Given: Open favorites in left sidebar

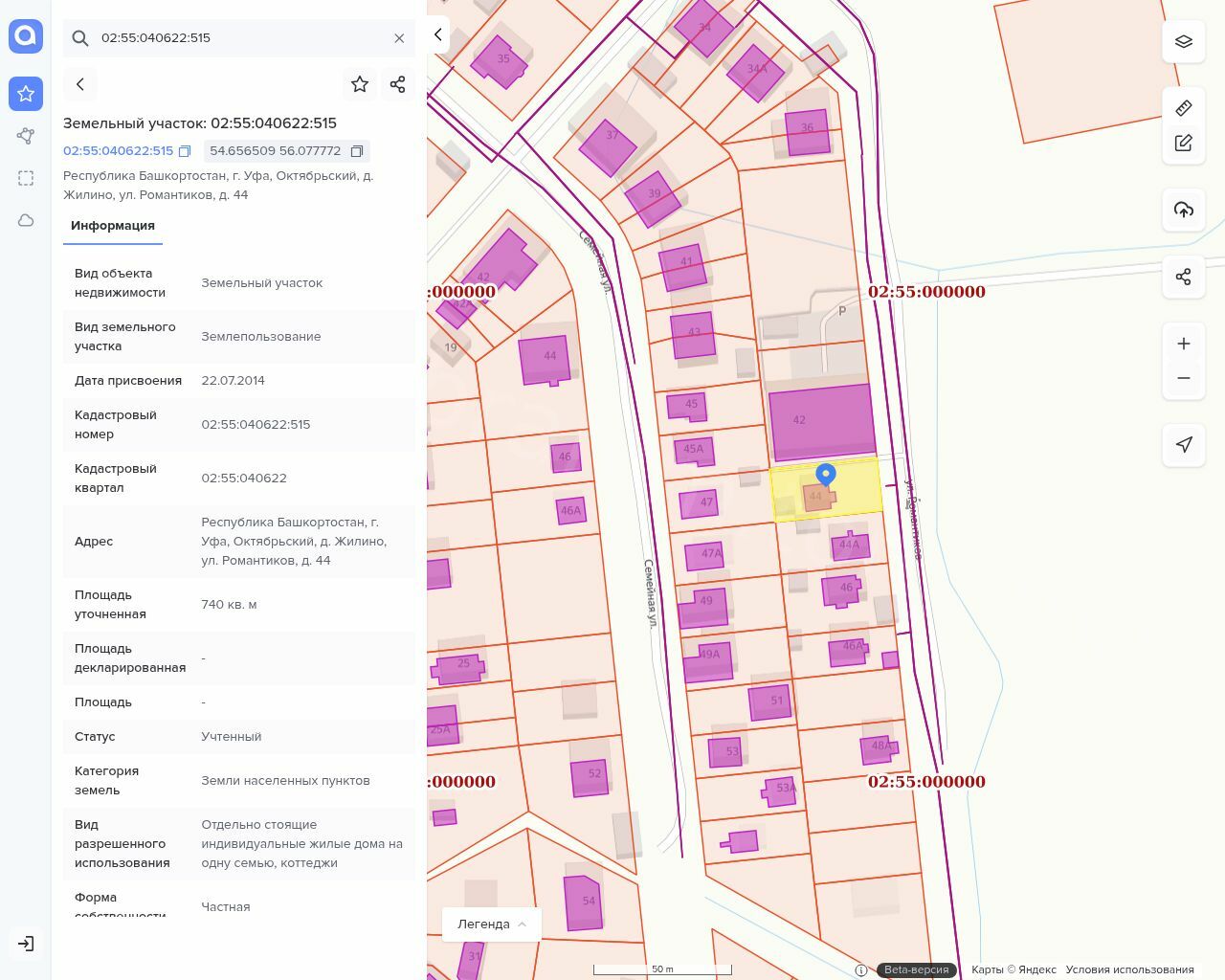Looking at the screenshot, I should (26, 94).
